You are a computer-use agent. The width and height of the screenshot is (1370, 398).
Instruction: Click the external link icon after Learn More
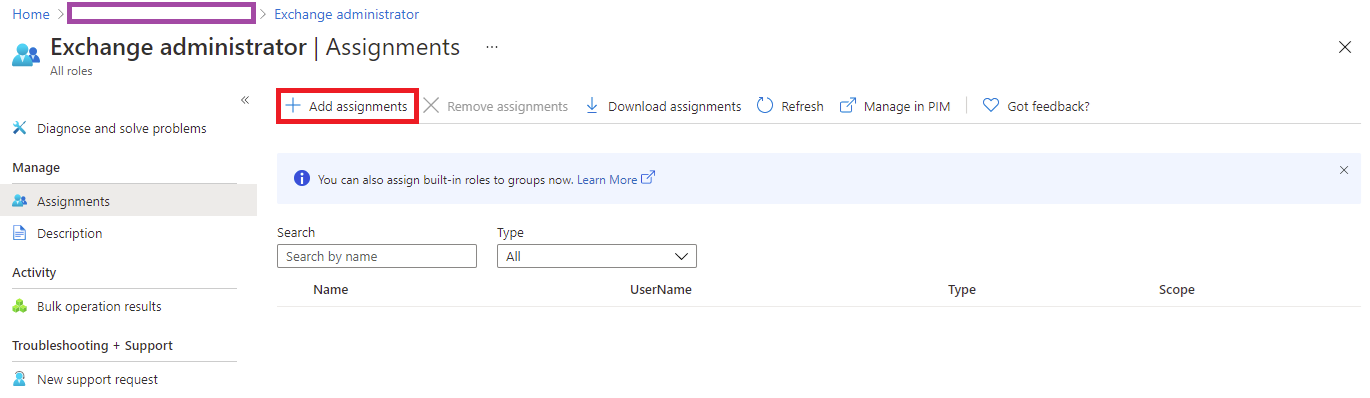(648, 178)
